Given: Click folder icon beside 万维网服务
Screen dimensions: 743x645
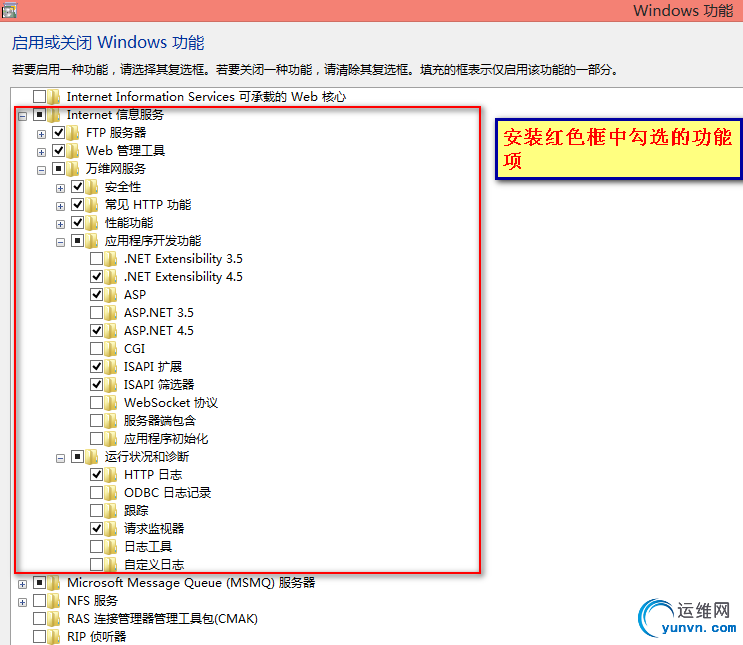Looking at the screenshot, I should tap(72, 169).
